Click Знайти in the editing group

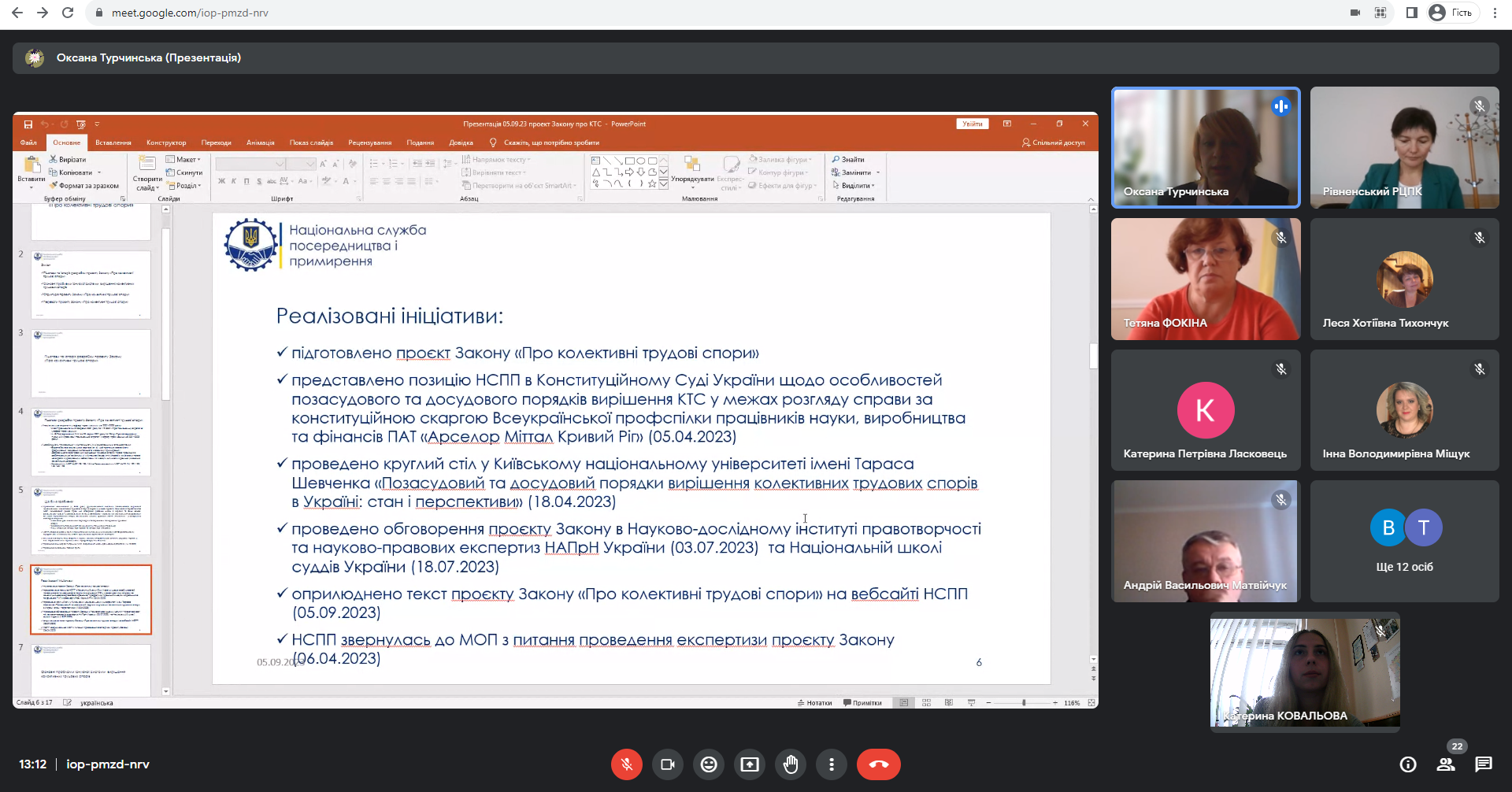click(848, 160)
